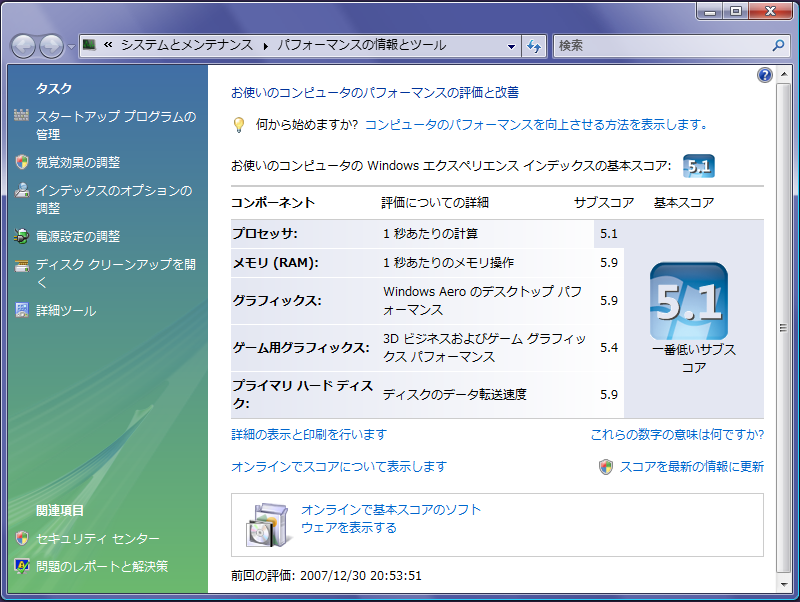
Task: Click the セキュリティ センター shield icon
Action: click(21, 538)
